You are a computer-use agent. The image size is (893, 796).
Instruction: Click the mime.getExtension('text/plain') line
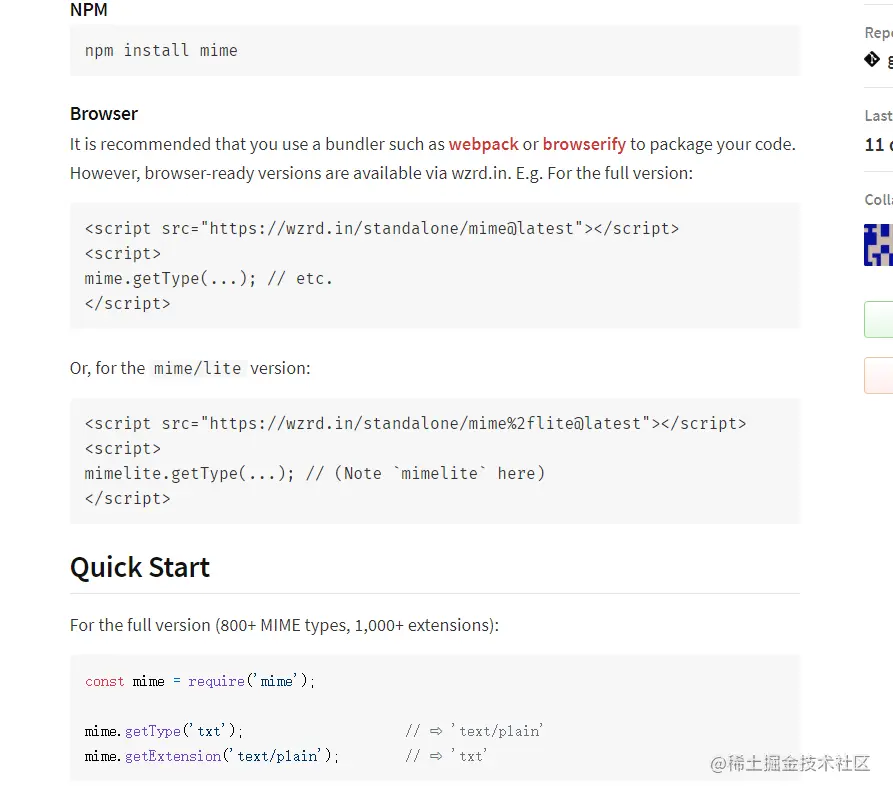[212, 756]
